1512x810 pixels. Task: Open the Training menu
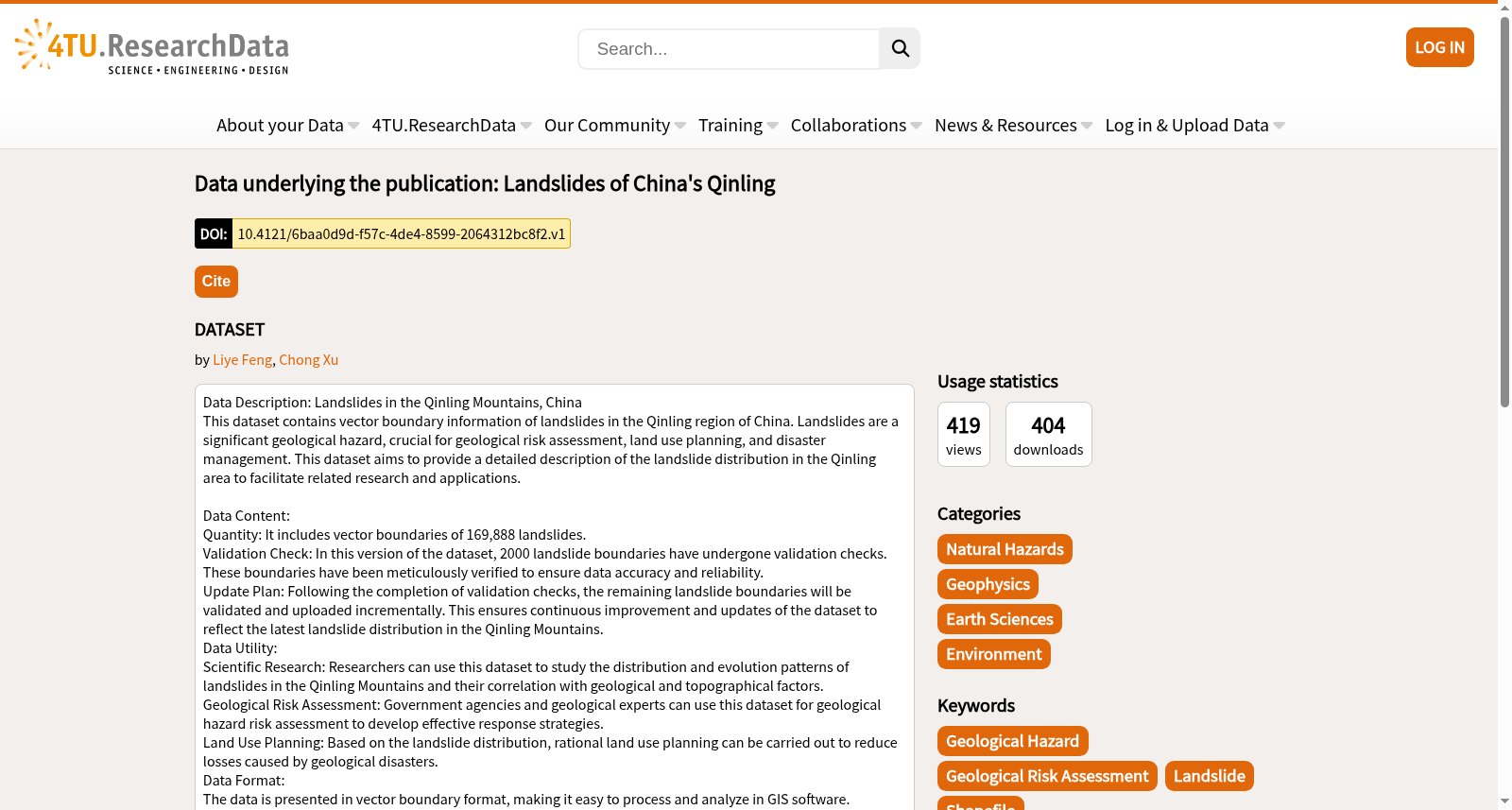[x=730, y=125]
